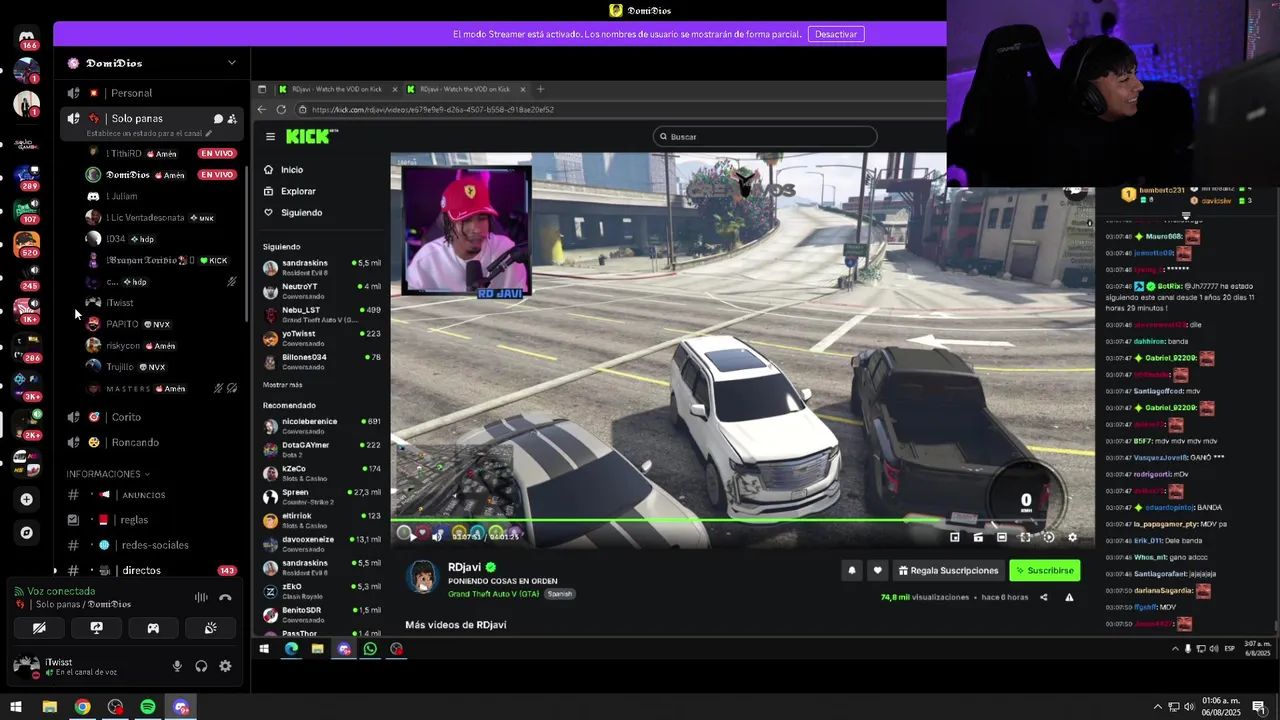
Task: Join the Personal voice channel
Action: click(152, 93)
